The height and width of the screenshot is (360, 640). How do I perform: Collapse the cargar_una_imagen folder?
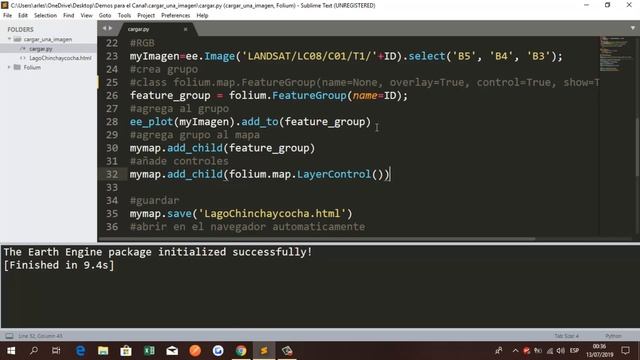[x=9, y=39]
